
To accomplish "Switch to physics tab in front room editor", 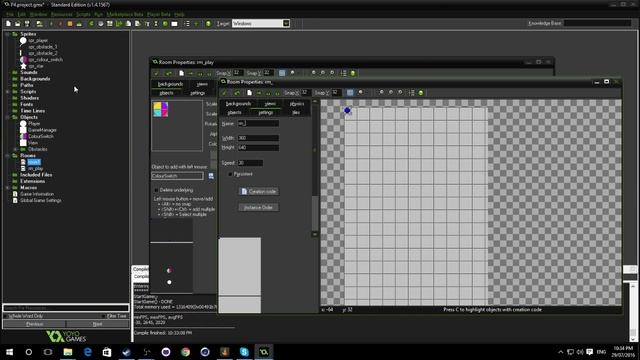I will click(x=297, y=104).
